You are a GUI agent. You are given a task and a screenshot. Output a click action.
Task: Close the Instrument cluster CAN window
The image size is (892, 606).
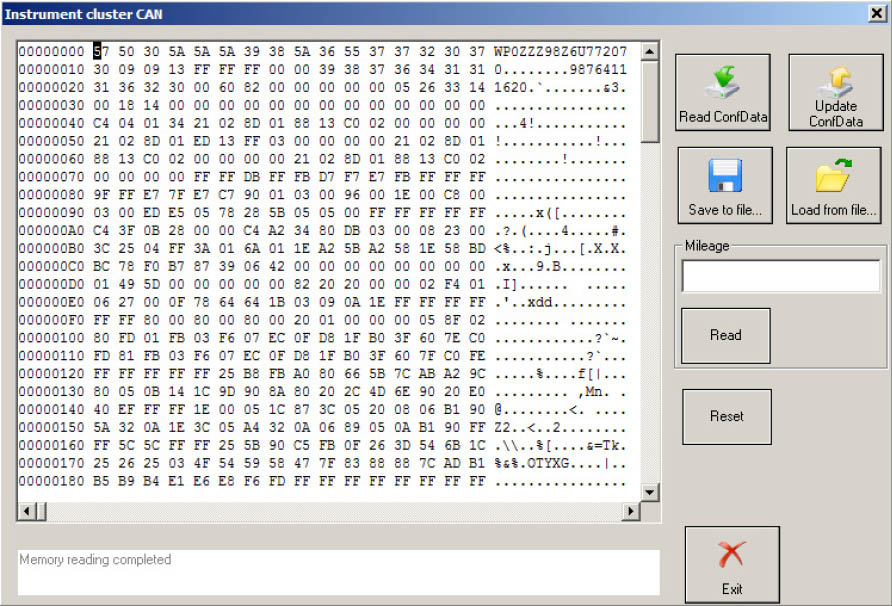point(877,13)
